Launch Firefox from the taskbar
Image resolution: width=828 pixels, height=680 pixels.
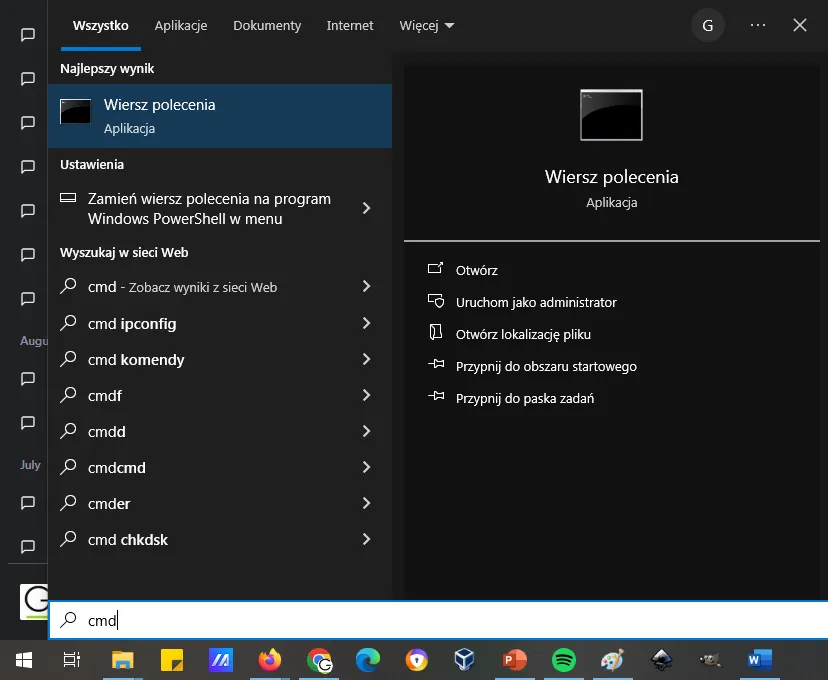270,660
